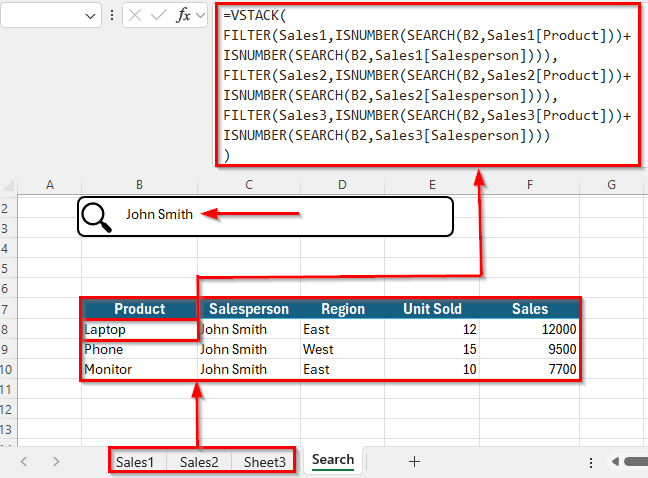Screen dimensions: 648x478
Task: Open the Insert Function fx icon
Action: 183,16
